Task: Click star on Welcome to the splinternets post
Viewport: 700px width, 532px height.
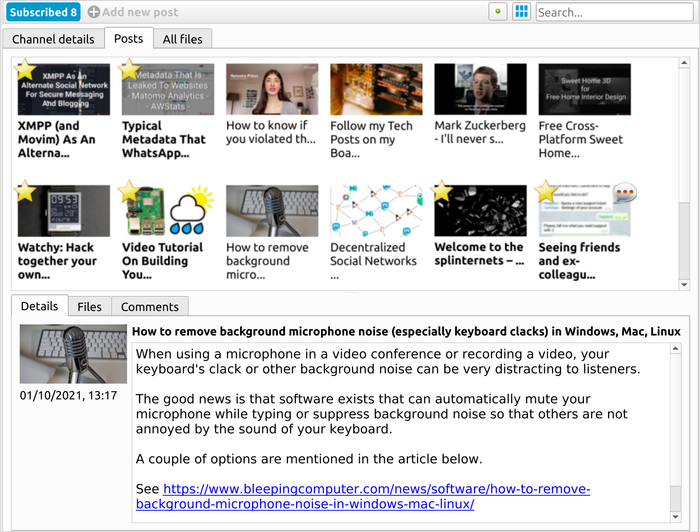Action: [442, 191]
